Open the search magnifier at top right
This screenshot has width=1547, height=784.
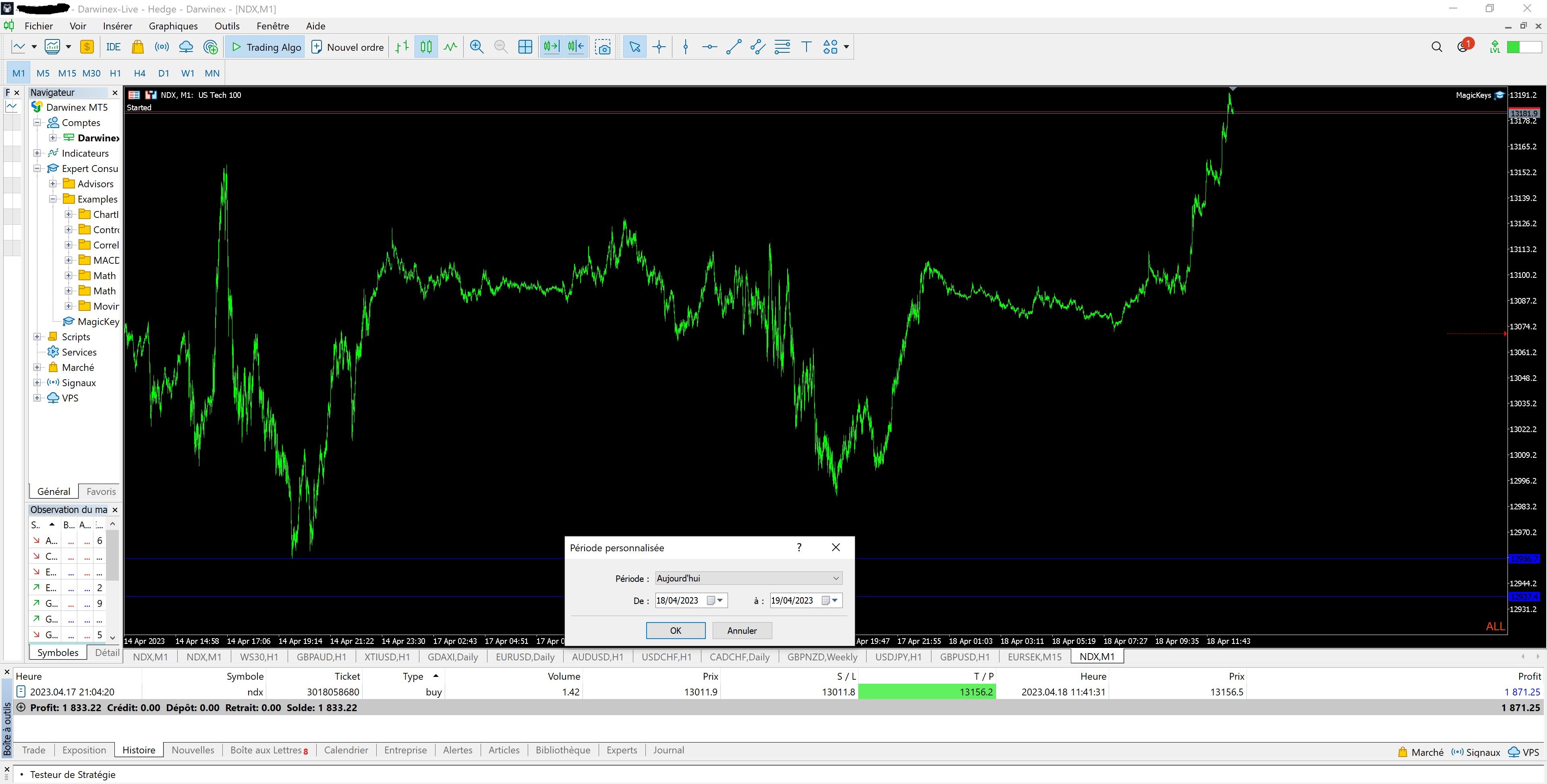1437,47
